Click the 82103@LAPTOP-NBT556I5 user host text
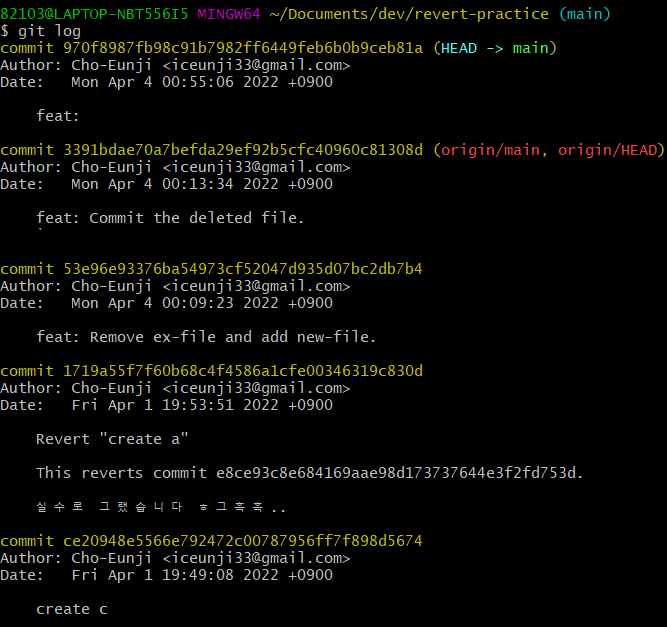 click(94, 14)
